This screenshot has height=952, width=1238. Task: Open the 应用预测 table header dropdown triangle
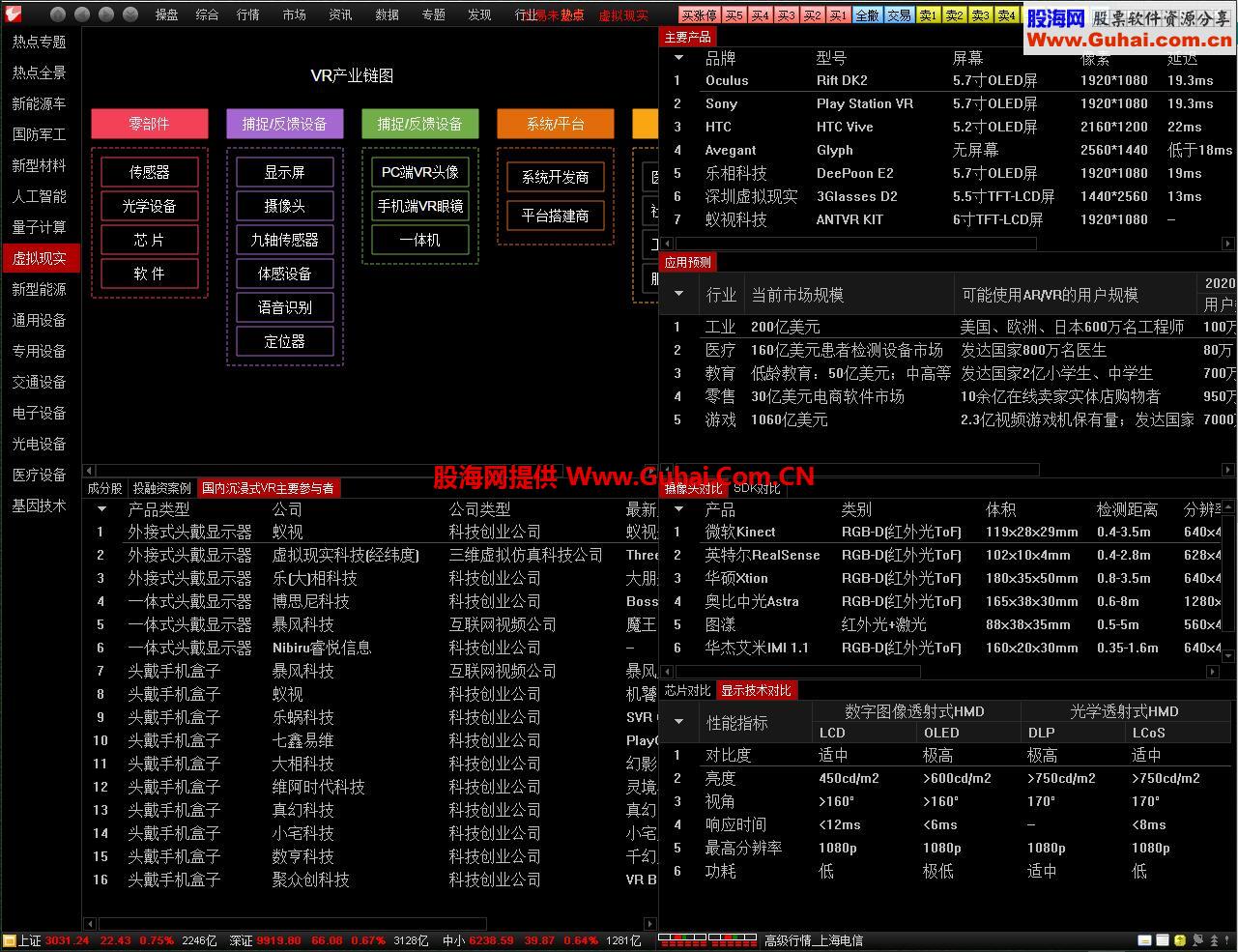pyautogui.click(x=678, y=294)
